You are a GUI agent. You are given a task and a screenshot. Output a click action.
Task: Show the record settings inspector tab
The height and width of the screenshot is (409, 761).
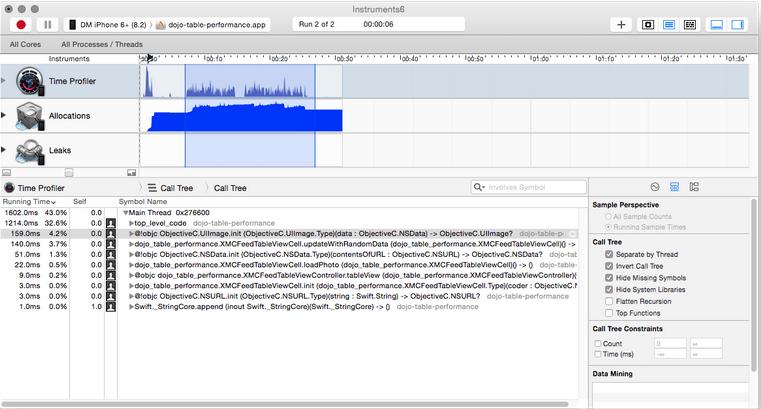point(655,187)
